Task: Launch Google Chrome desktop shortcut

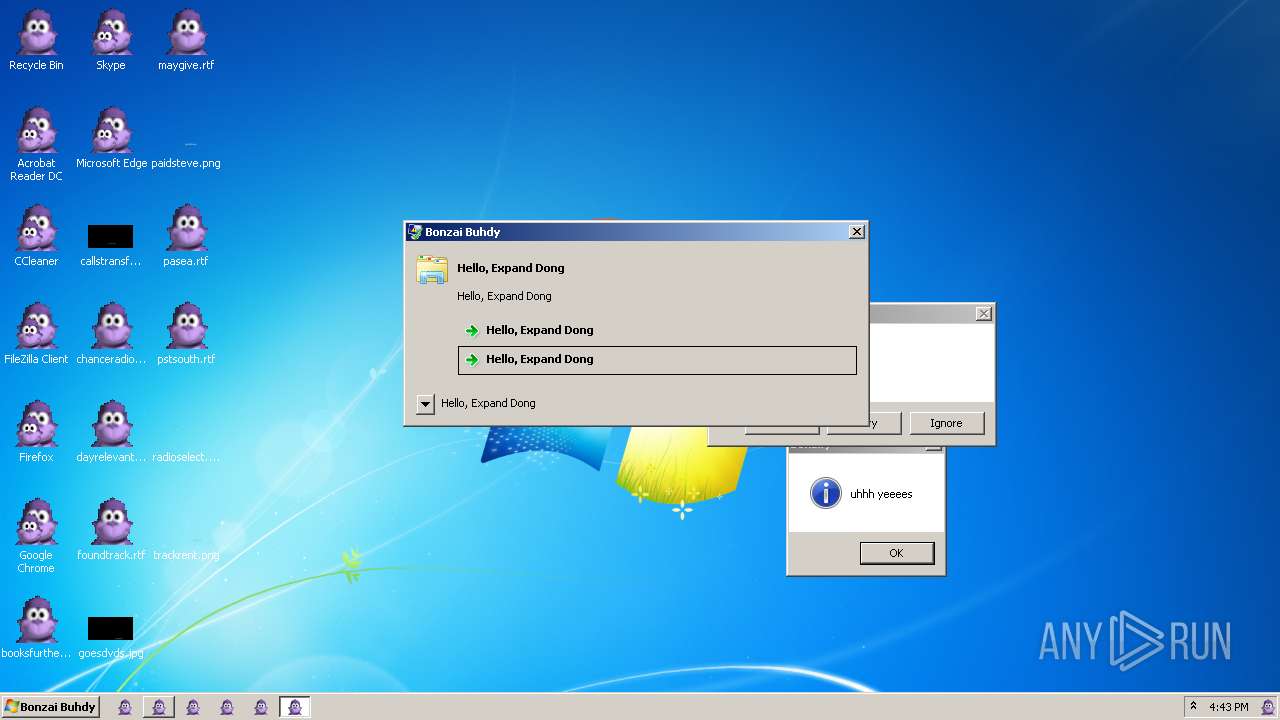Action: click(36, 537)
